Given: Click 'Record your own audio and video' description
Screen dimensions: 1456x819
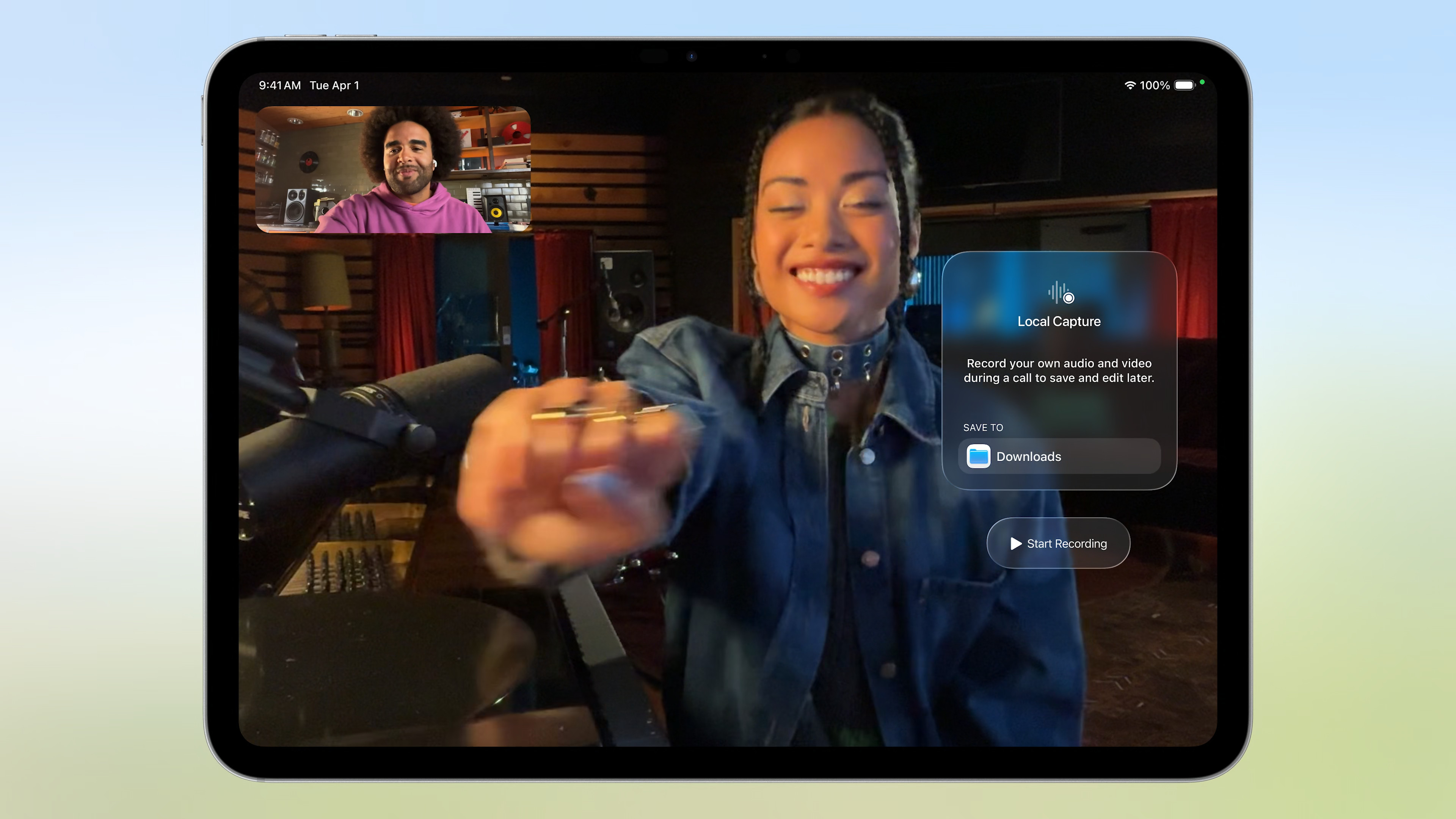Looking at the screenshot, I should pyautogui.click(x=1059, y=370).
